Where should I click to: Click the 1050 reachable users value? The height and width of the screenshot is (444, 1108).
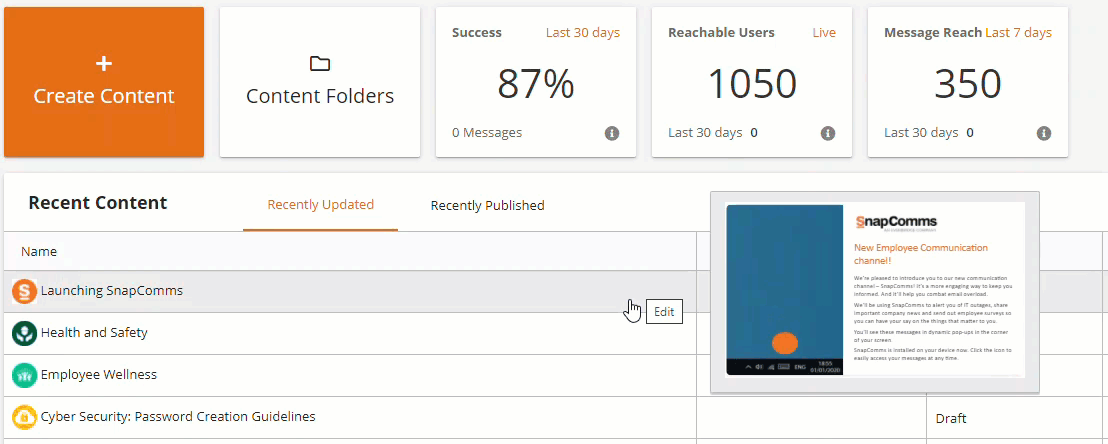(x=752, y=84)
